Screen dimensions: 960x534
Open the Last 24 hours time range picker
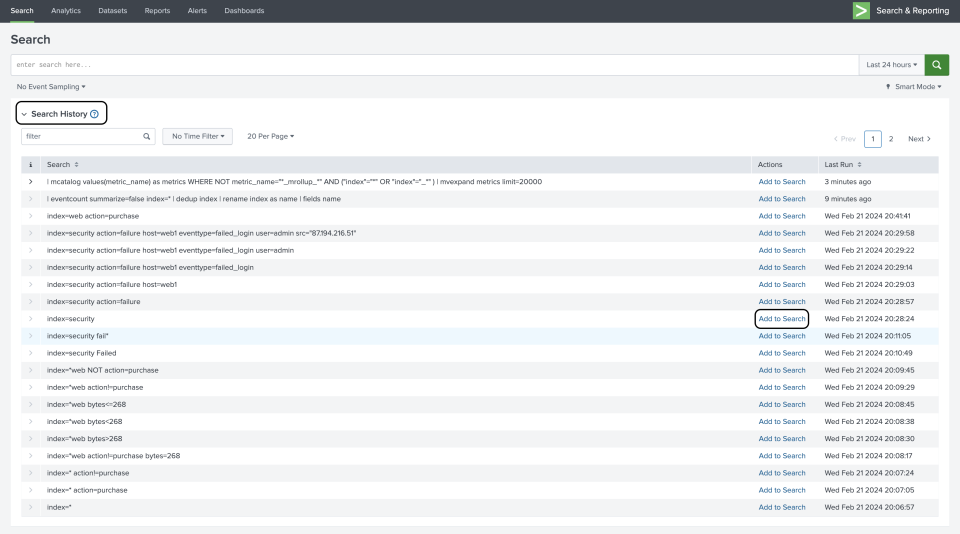click(x=891, y=65)
